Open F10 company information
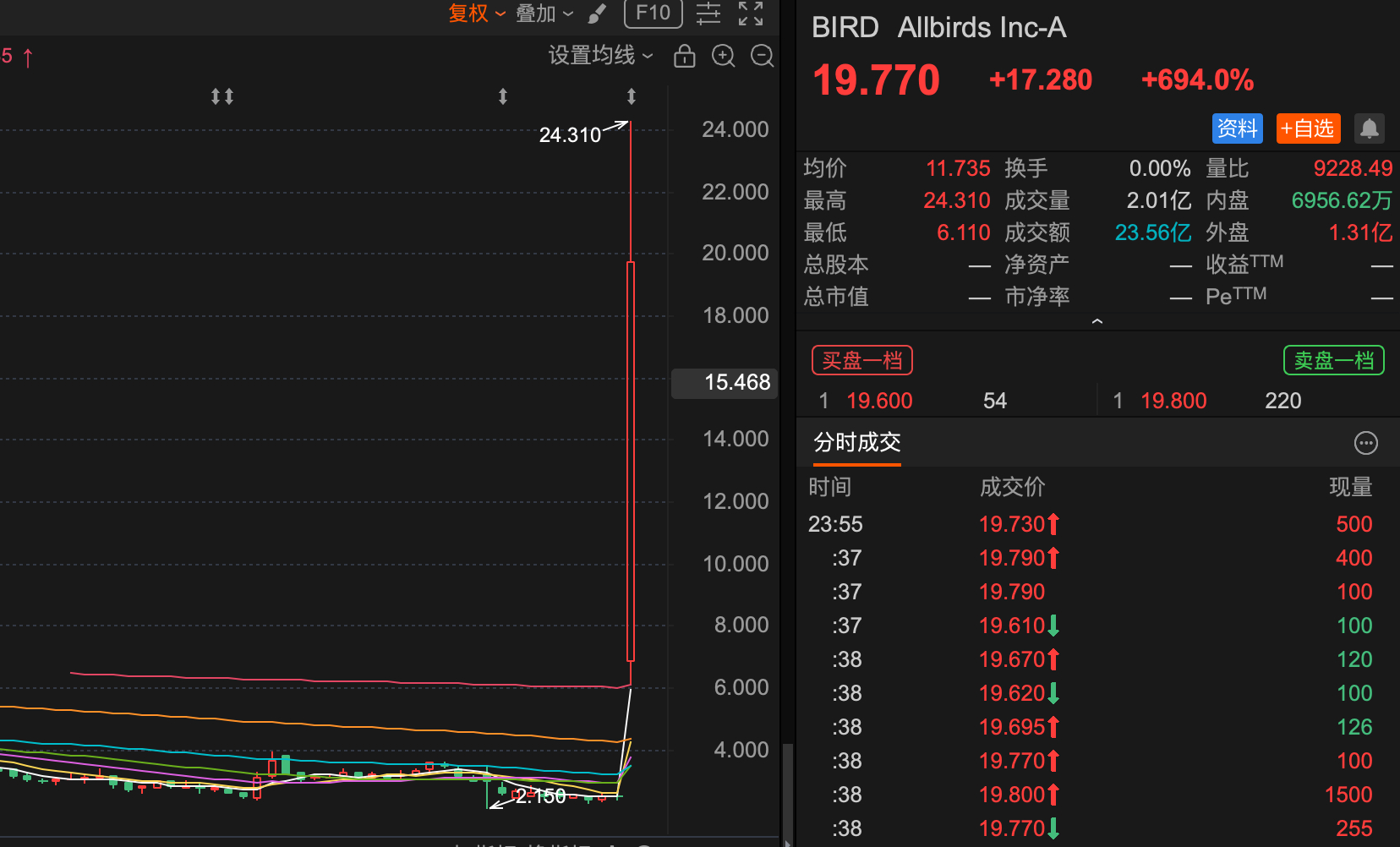The image size is (1400, 847). 654,14
